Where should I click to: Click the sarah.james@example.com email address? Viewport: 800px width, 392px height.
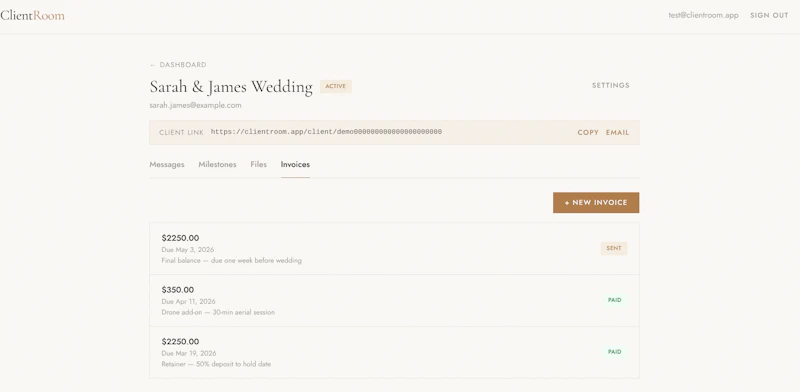[195, 105]
